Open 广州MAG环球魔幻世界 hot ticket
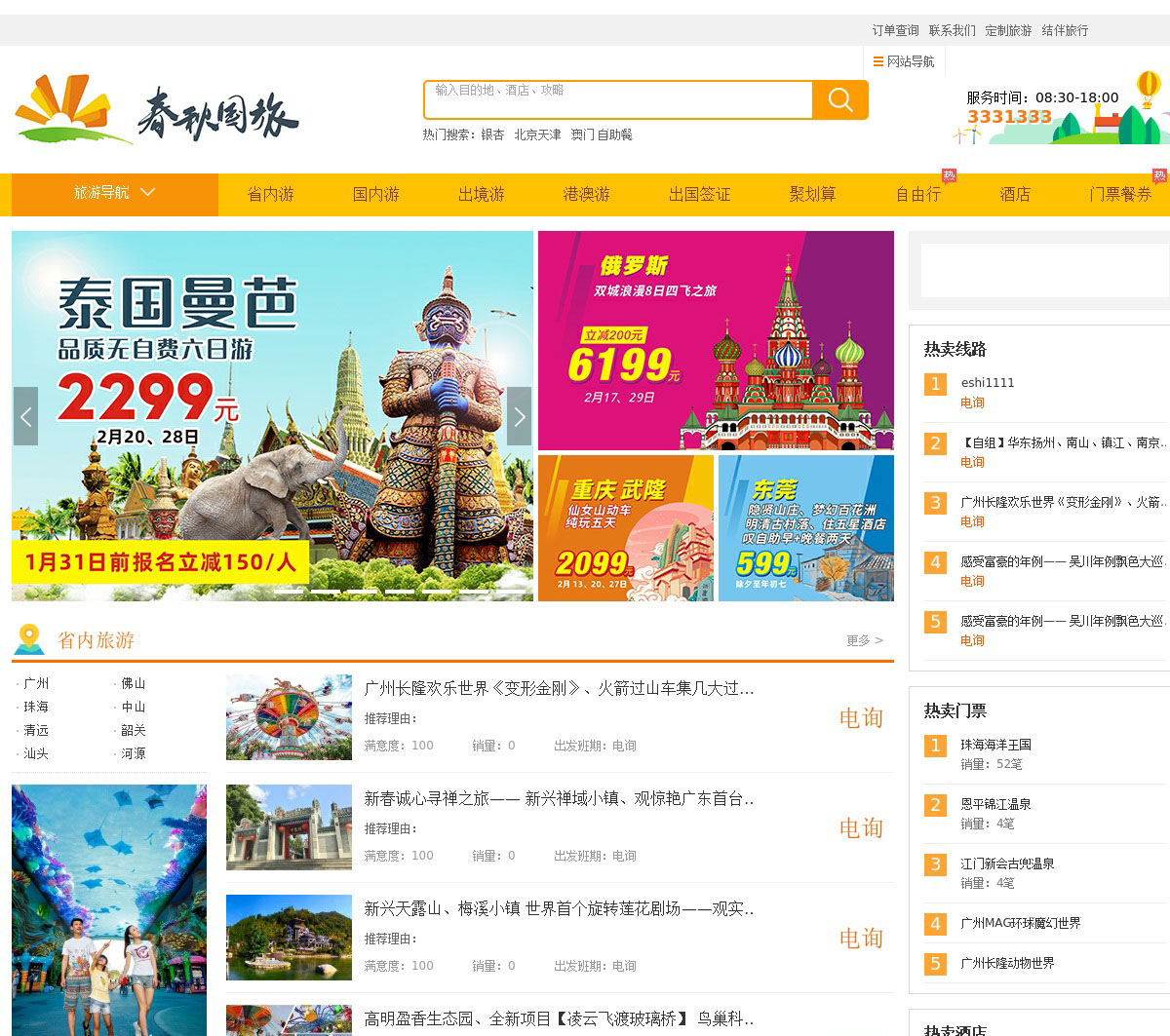The height and width of the screenshot is (1036, 1170). point(1020,923)
